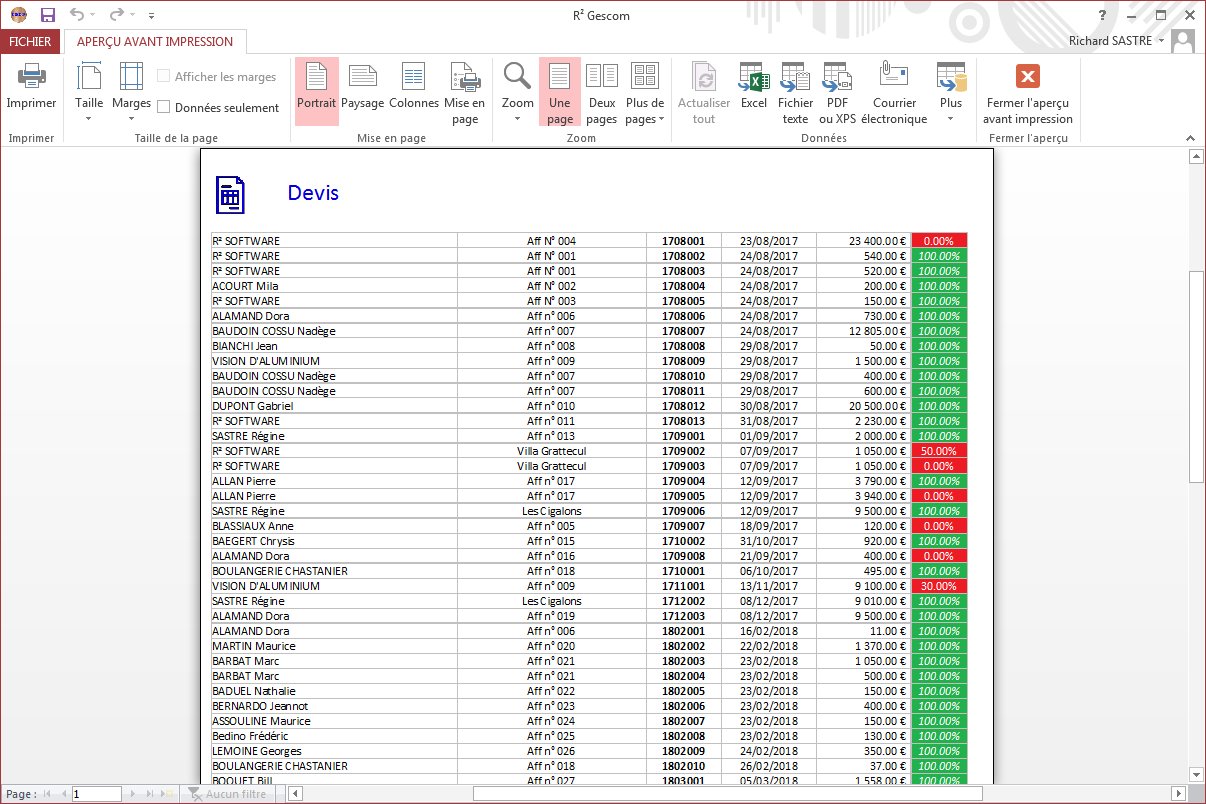
Task: Open Plus de pages menu
Action: coord(645,91)
